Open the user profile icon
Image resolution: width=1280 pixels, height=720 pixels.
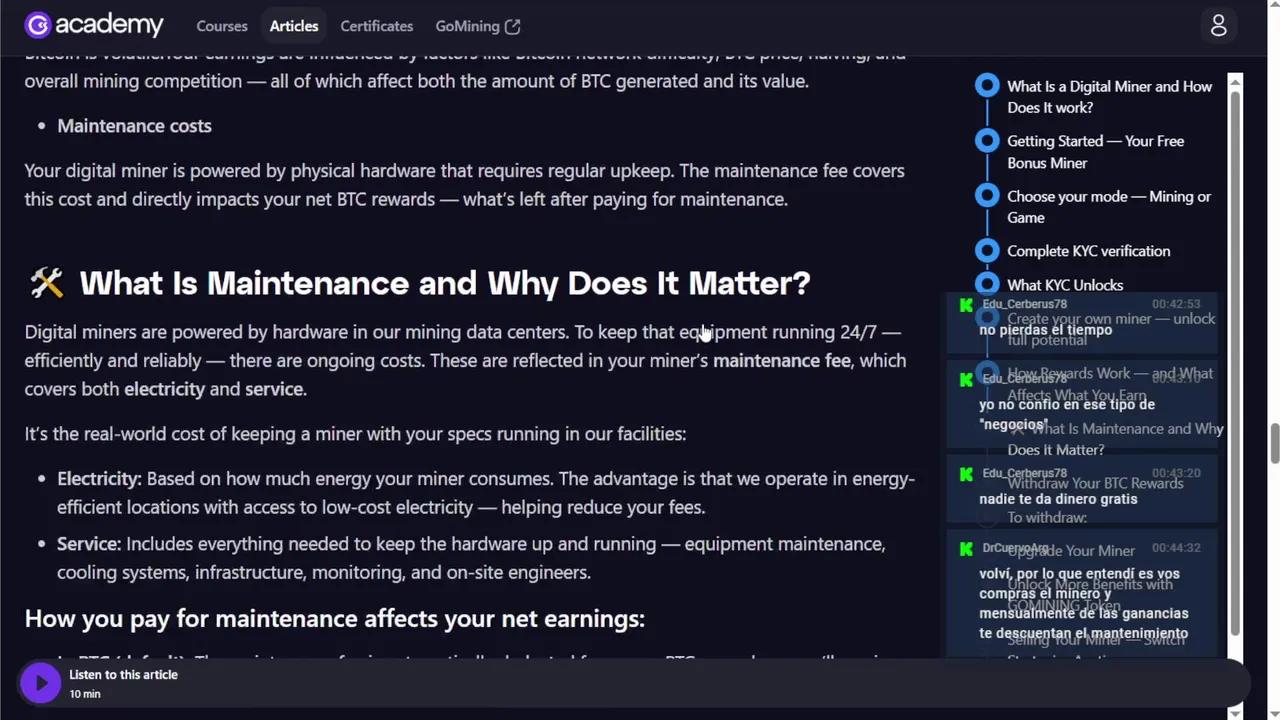1218,26
